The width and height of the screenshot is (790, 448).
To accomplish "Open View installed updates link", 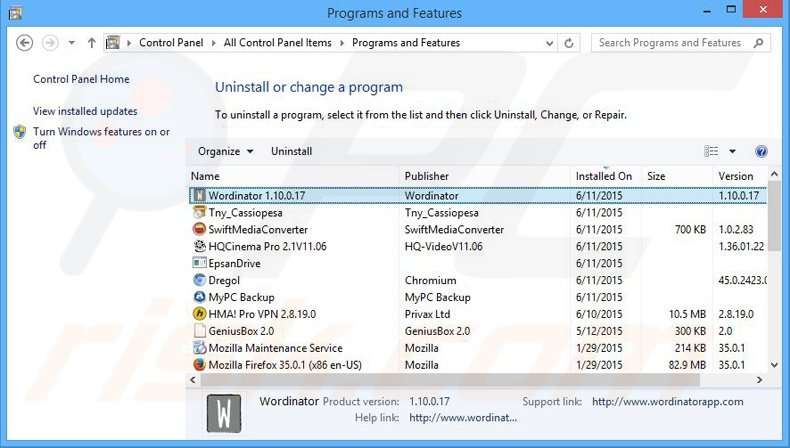I will tap(85, 111).
